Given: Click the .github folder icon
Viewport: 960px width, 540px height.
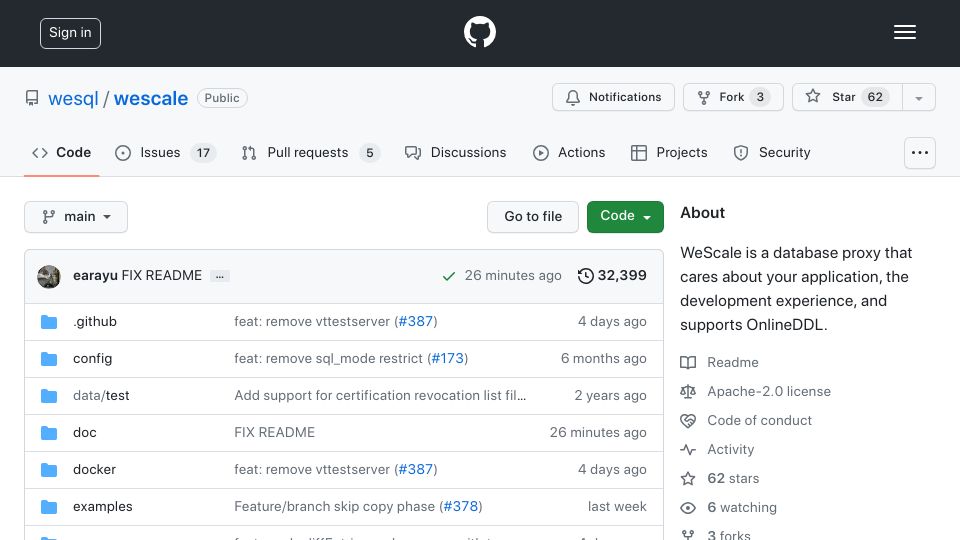Looking at the screenshot, I should (x=49, y=322).
